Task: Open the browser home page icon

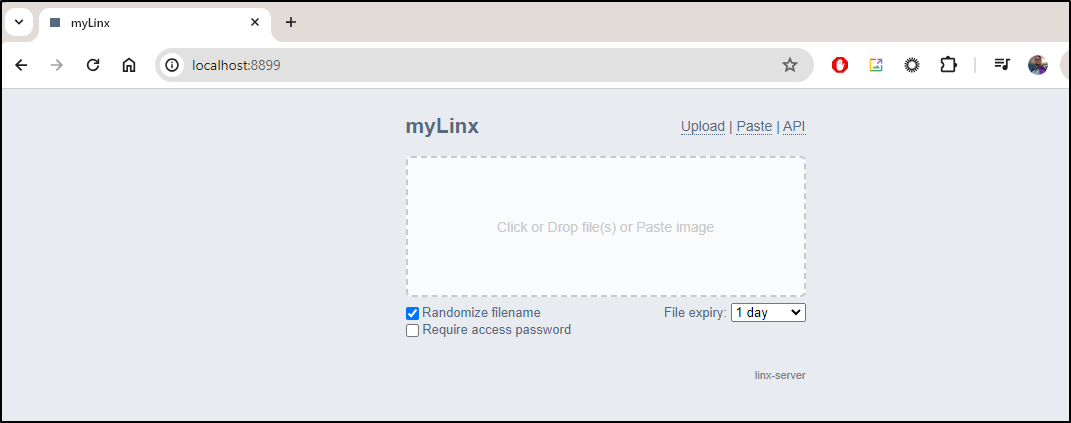Action: click(128, 65)
